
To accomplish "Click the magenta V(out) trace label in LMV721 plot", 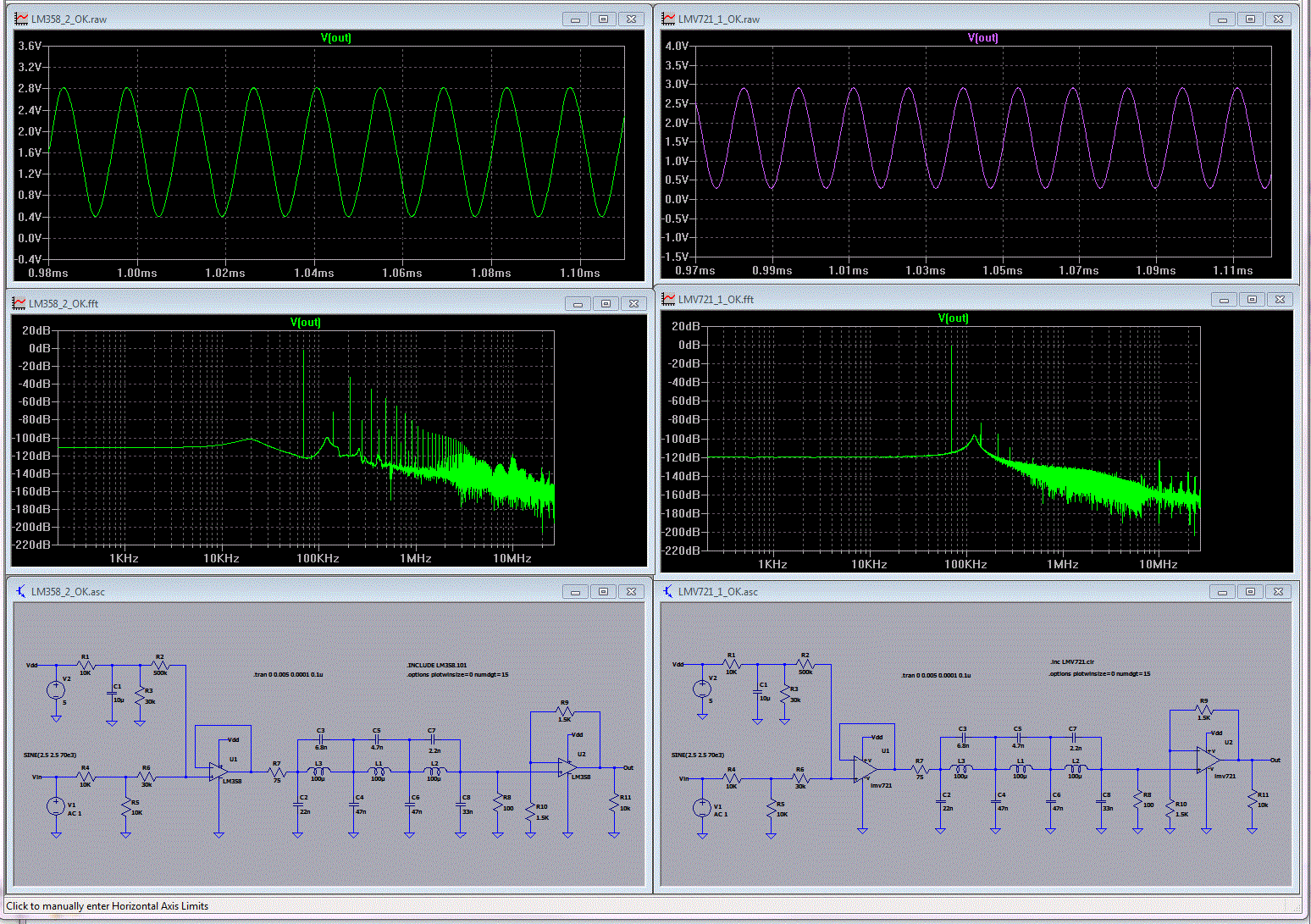I will [982, 37].
